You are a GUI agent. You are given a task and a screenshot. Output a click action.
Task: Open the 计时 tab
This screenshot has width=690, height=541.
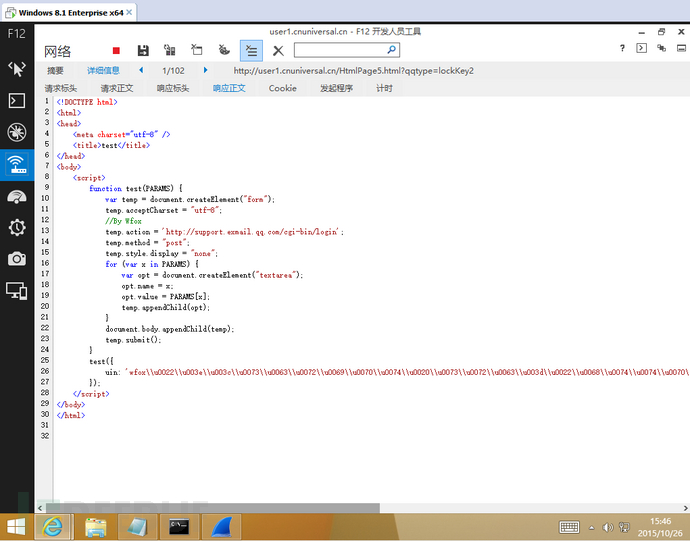tap(384, 88)
